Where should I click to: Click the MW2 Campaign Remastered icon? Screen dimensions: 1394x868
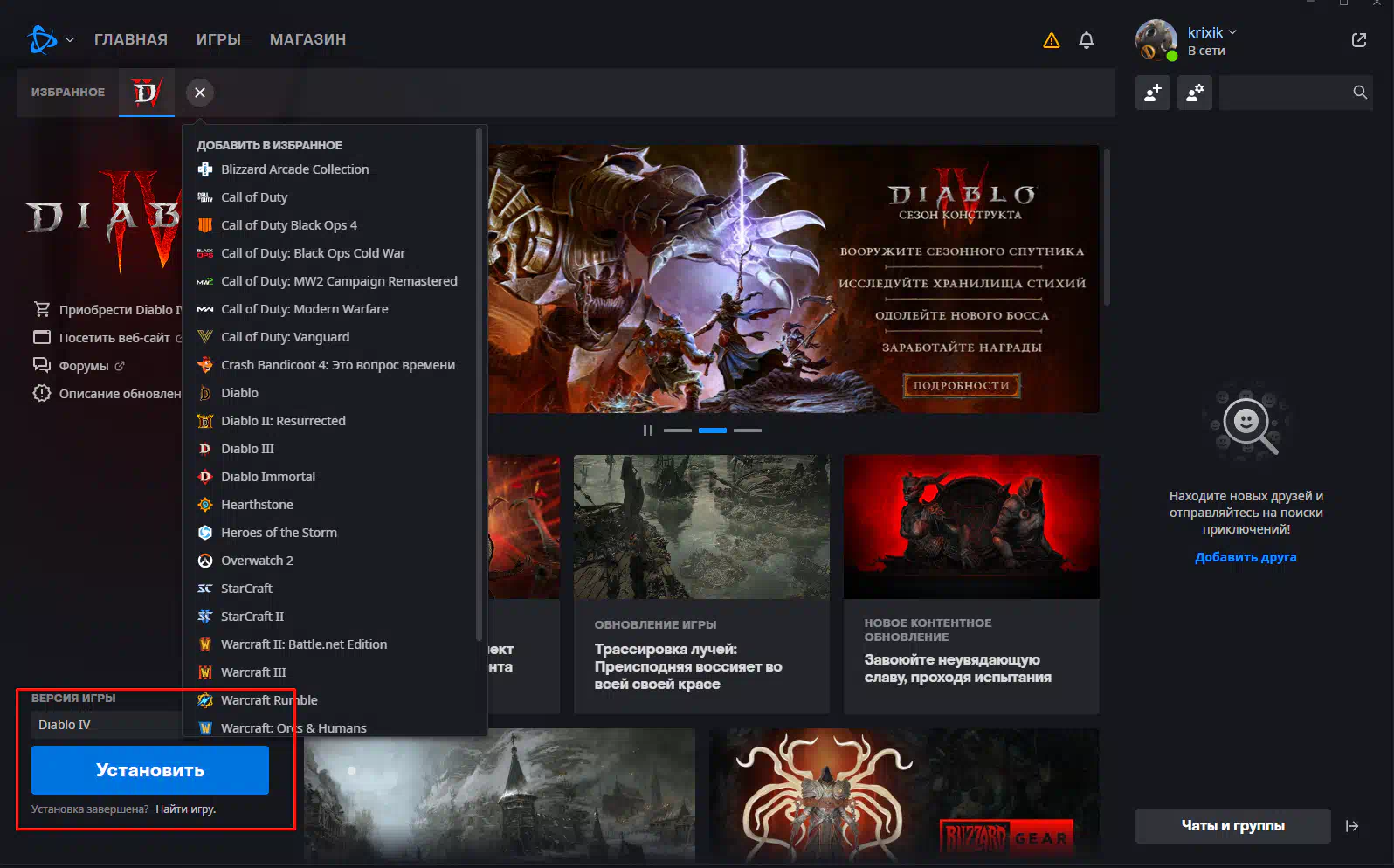(205, 281)
